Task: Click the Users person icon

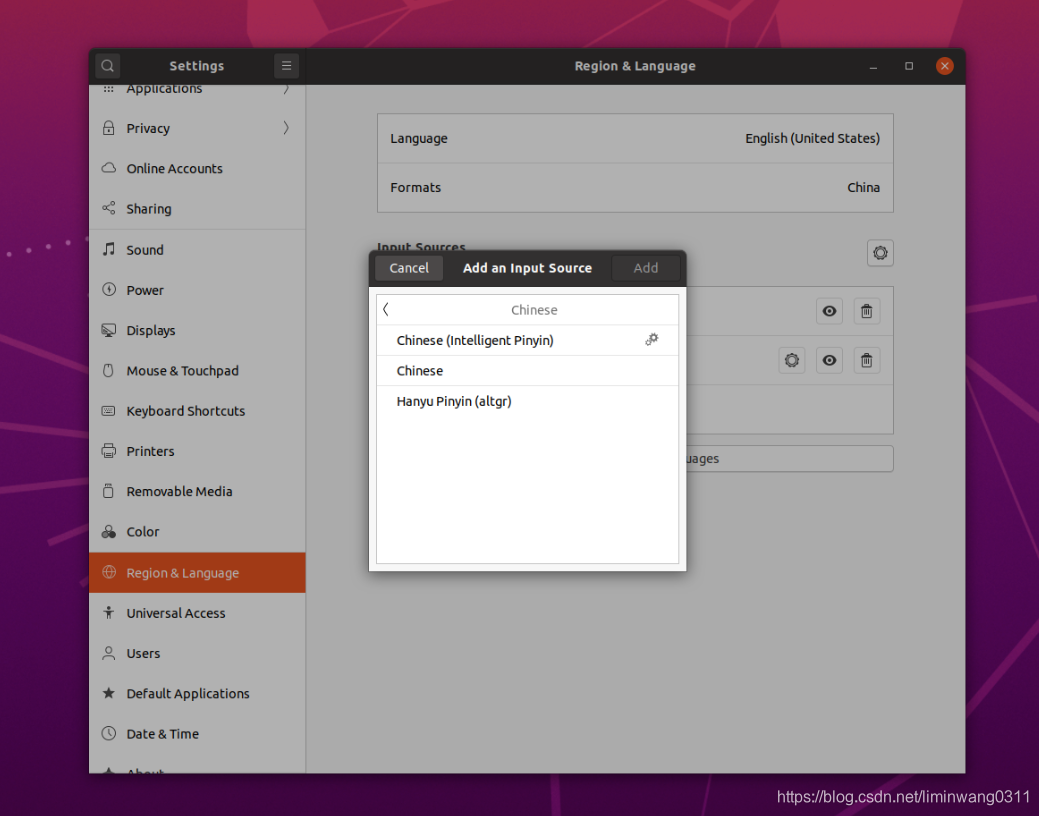Action: coord(109,653)
